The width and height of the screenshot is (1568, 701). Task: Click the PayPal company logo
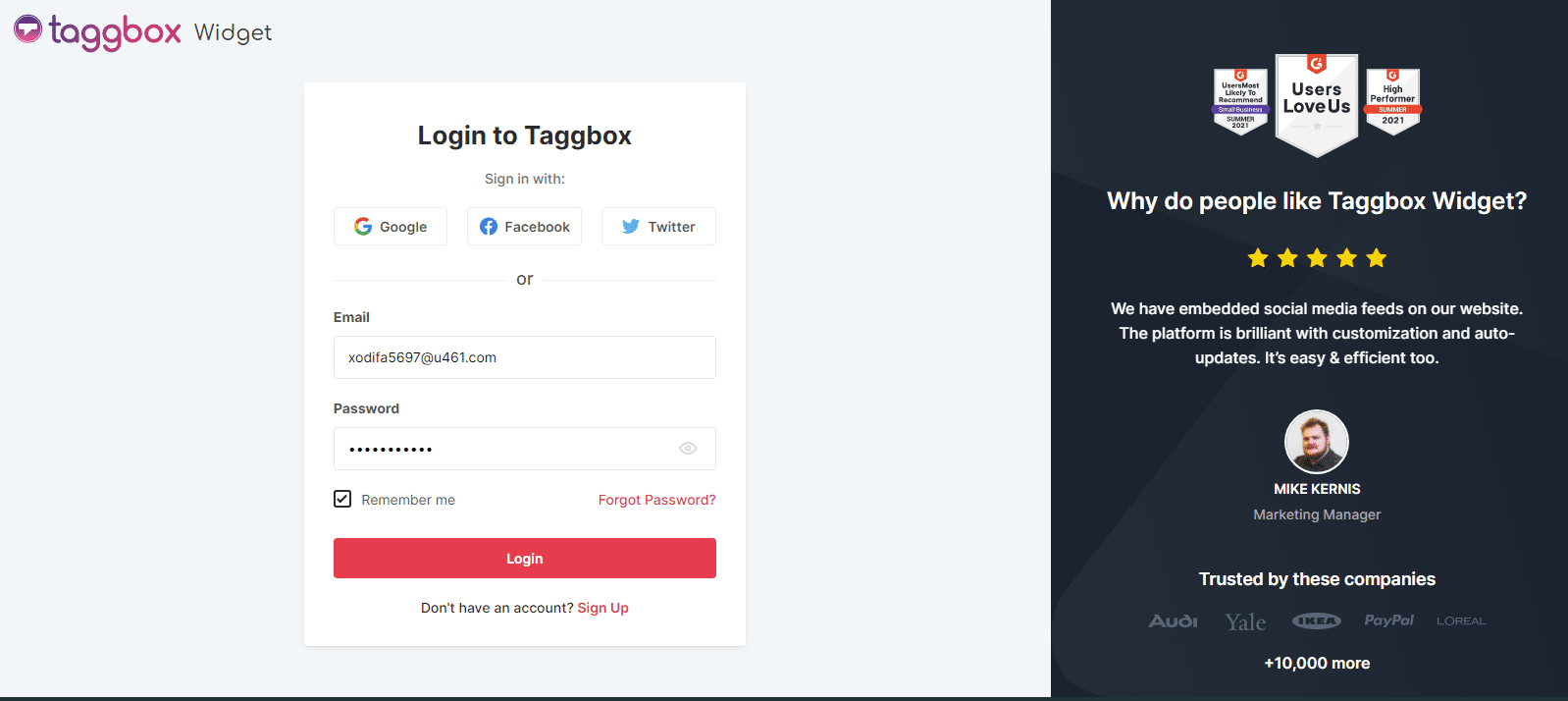tap(1388, 620)
